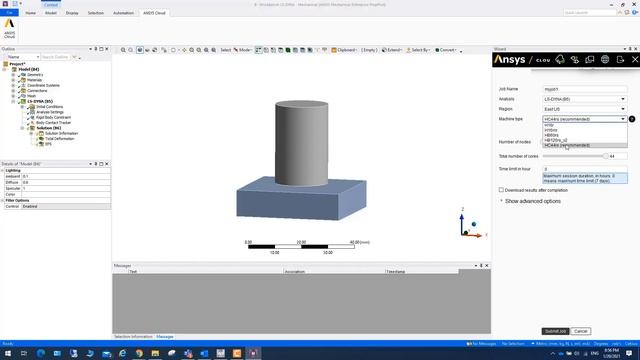Click the cores number field showing 44
Screen dimensions: 640x360
pyautogui.click(x=618, y=156)
